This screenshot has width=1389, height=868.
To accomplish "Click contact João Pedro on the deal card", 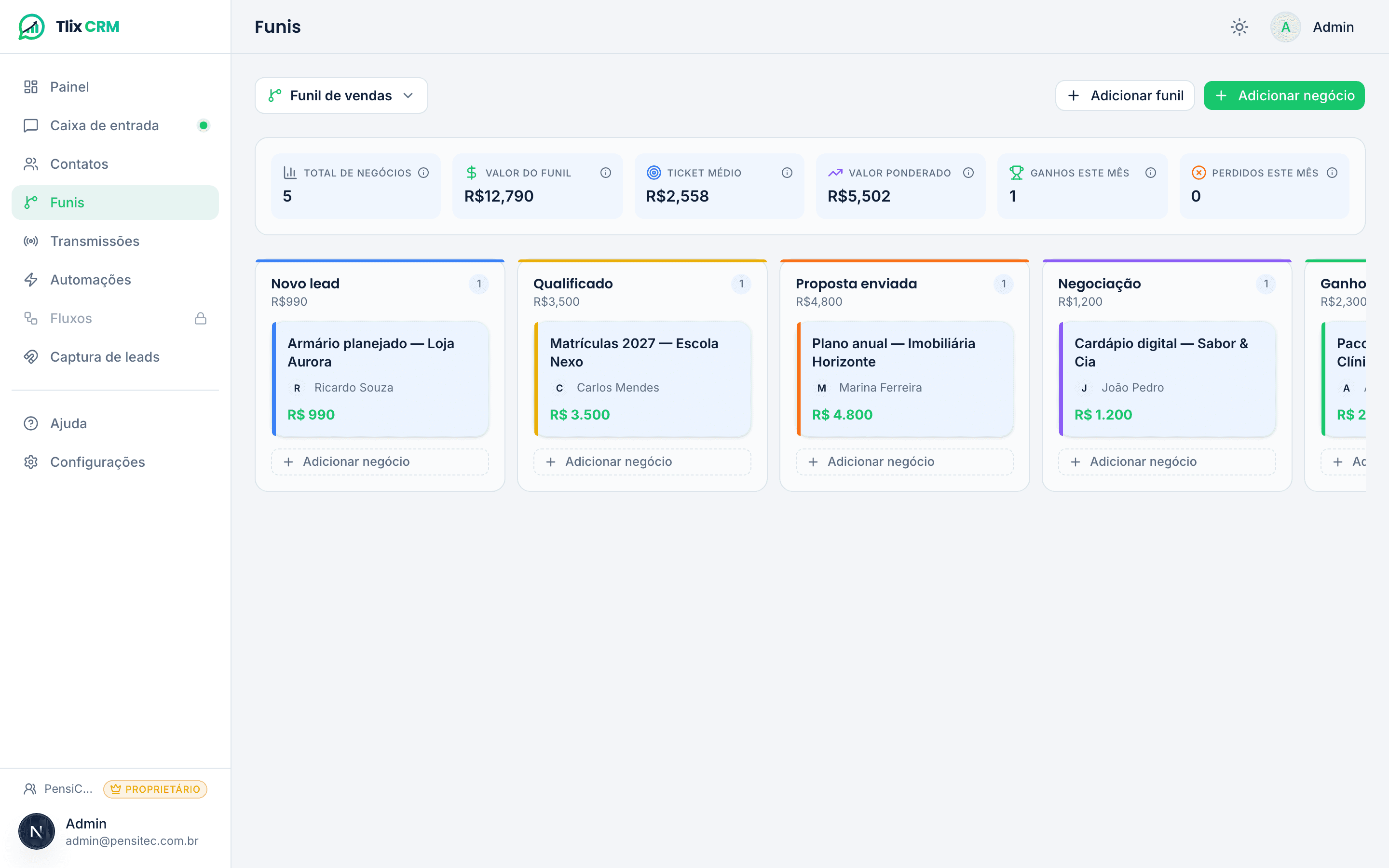I will [x=1132, y=388].
